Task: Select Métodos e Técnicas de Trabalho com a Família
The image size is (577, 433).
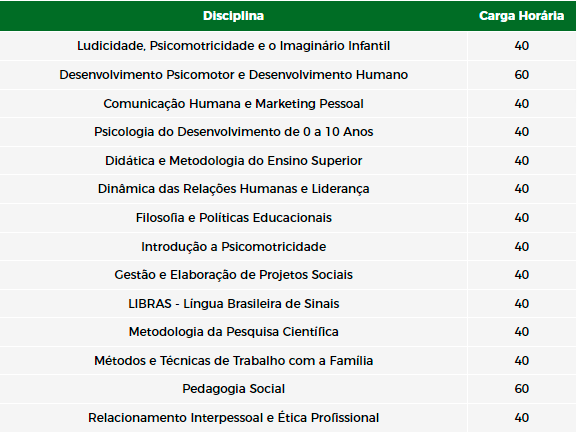Action: click(233, 361)
